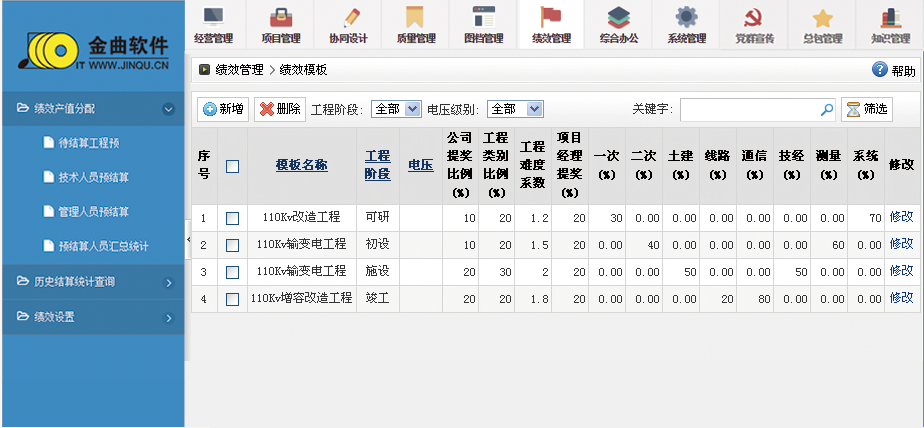The width and height of the screenshot is (924, 428).
Task: Check the box for 110Kv改造工程 row
Action: 232,218
